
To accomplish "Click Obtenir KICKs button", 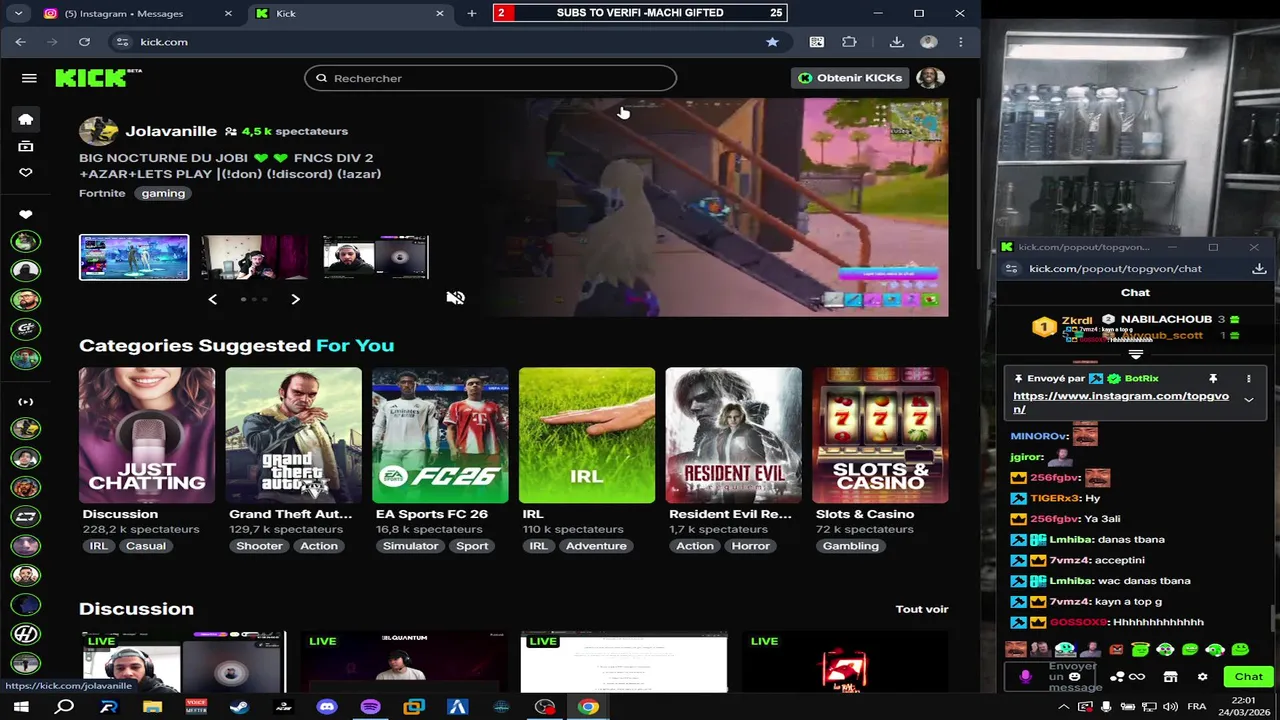I will point(850,78).
